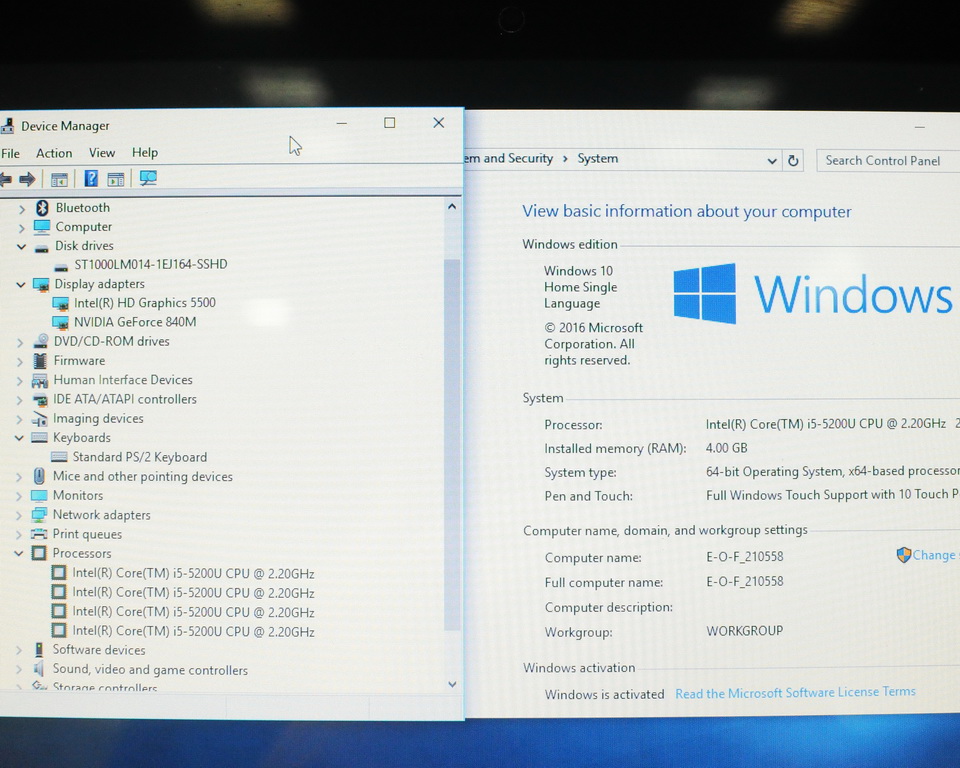This screenshot has width=960, height=768.
Task: Open the address bar history dropdown
Action: (772, 161)
